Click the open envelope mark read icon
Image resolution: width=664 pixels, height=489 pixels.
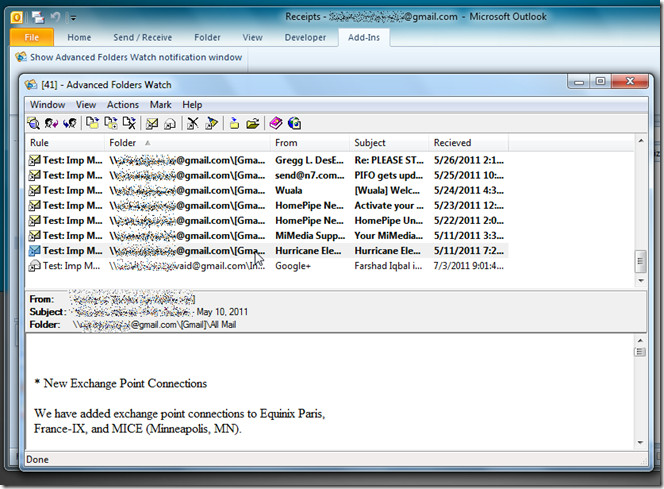[x=170, y=123]
